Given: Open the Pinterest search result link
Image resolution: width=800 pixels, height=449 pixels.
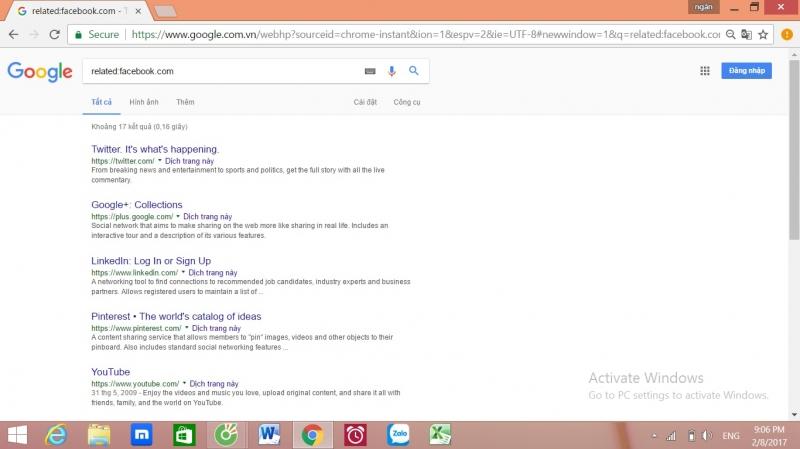Looking at the screenshot, I should click(x=176, y=316).
